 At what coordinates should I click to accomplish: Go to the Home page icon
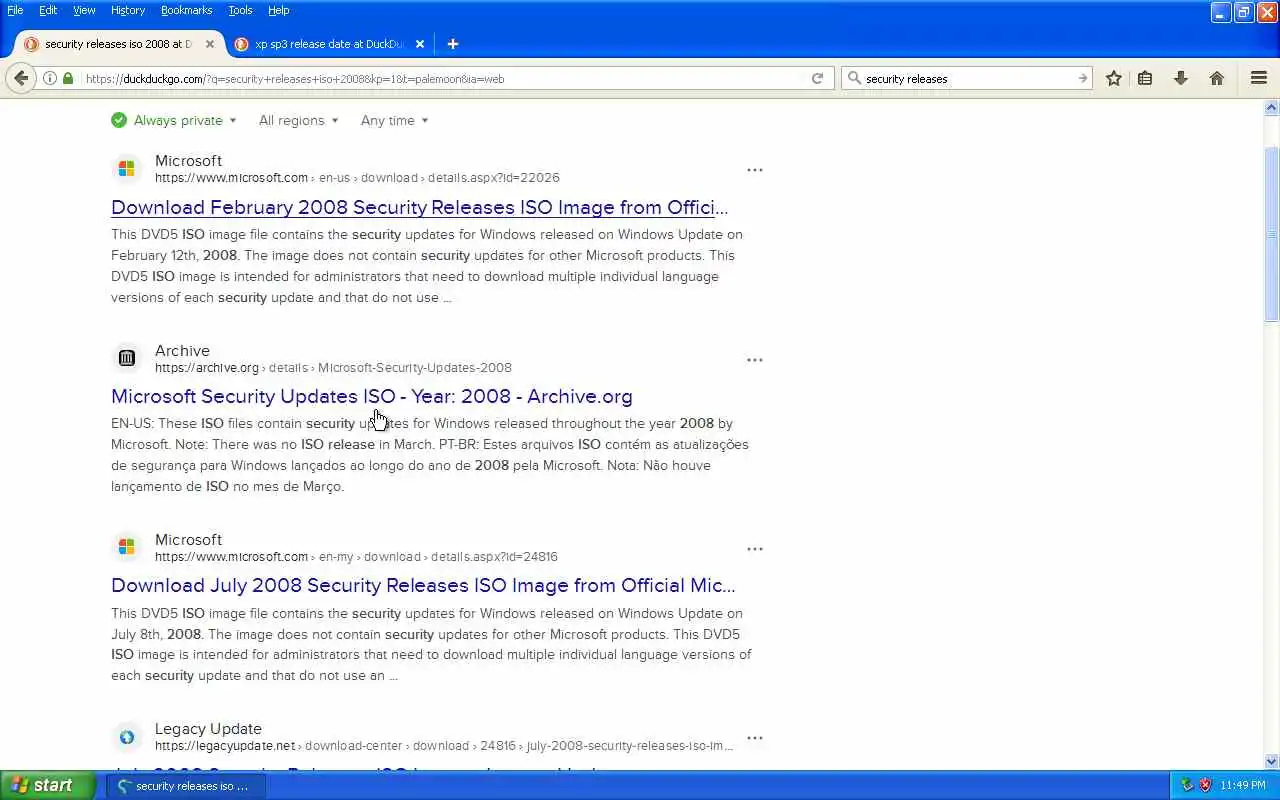tap(1217, 78)
